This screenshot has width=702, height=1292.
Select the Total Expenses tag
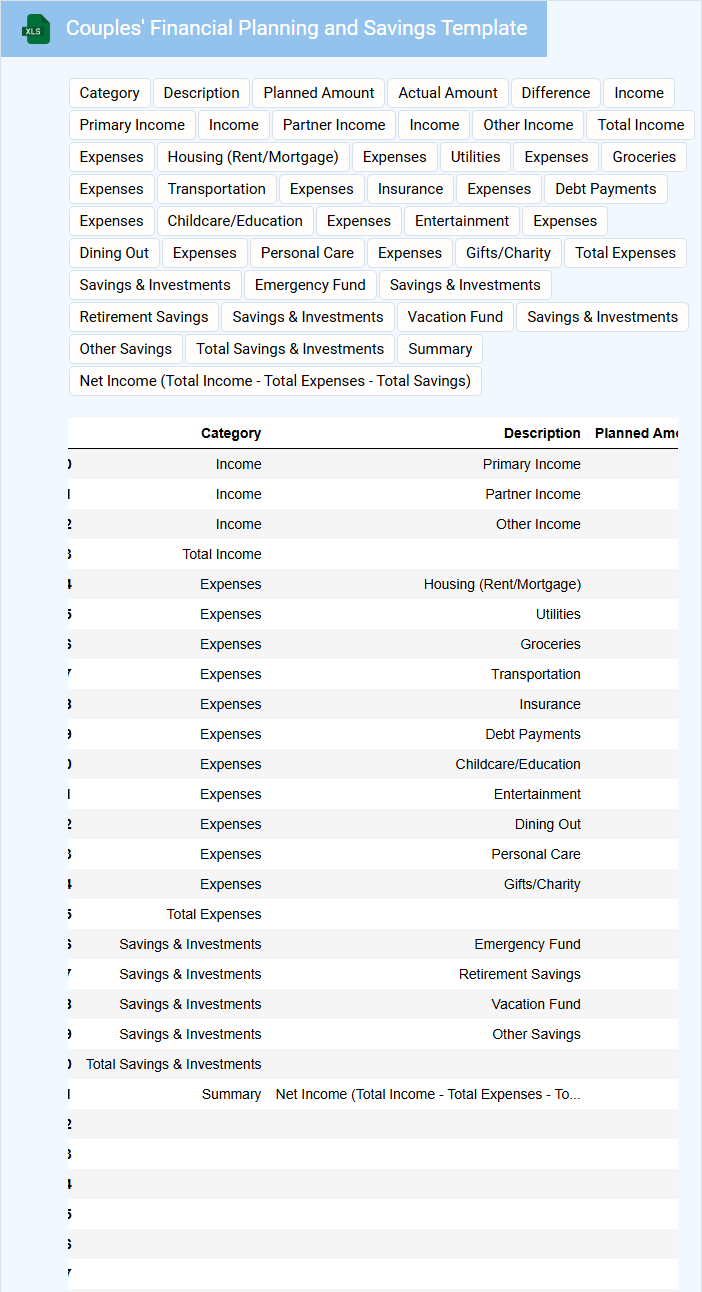(625, 253)
